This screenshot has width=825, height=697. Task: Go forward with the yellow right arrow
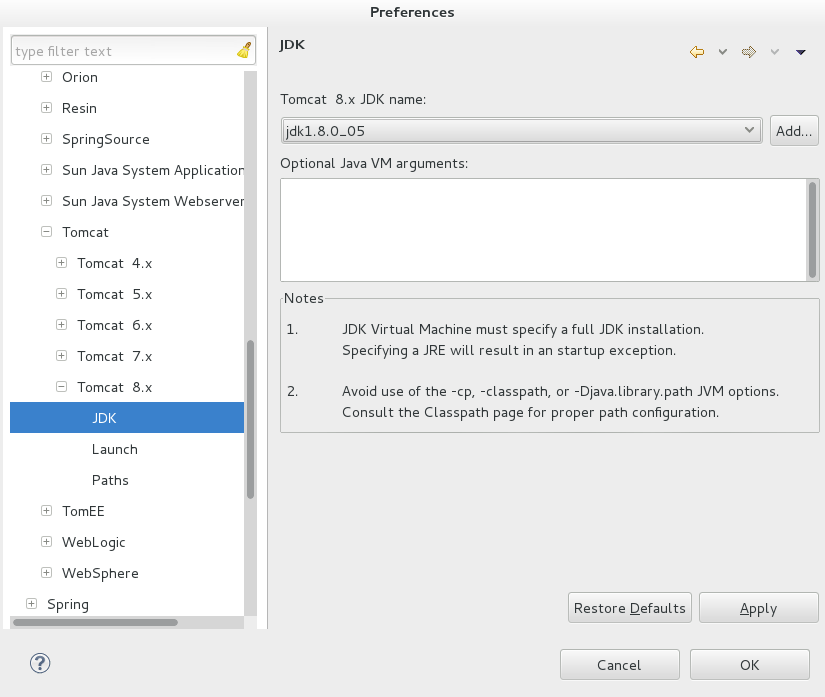click(749, 52)
